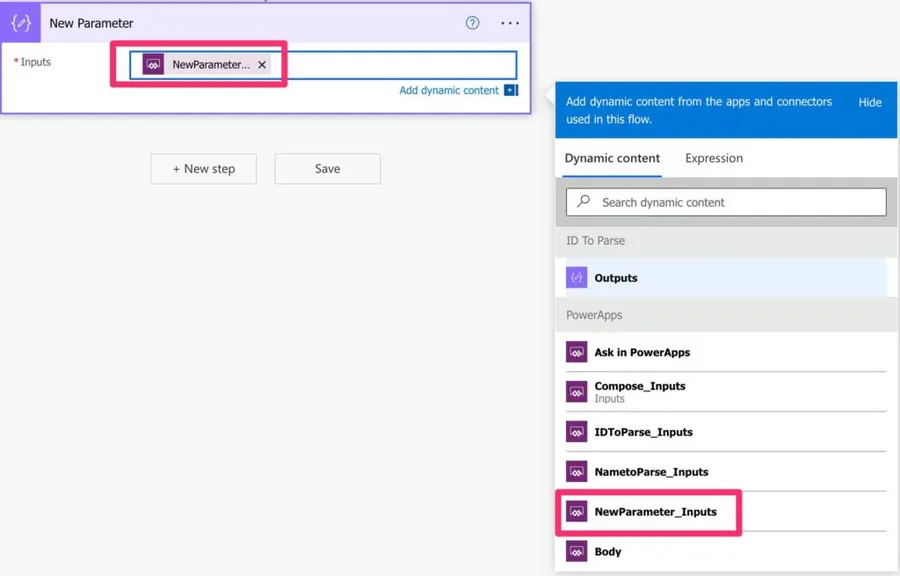
Task: Switch to the Expression tab
Action: pyautogui.click(x=713, y=158)
